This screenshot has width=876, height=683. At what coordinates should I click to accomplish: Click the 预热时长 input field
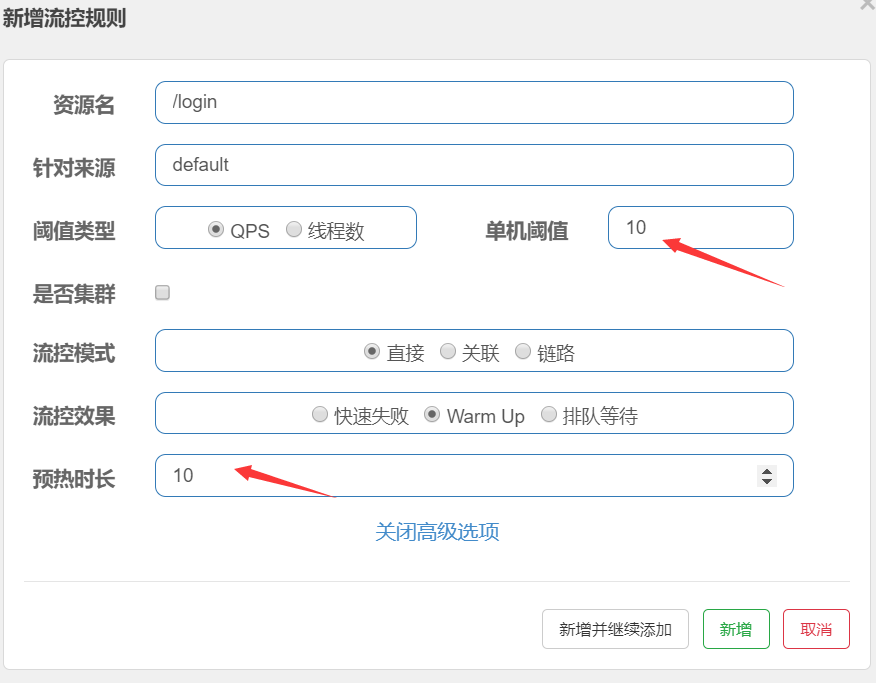(x=474, y=476)
